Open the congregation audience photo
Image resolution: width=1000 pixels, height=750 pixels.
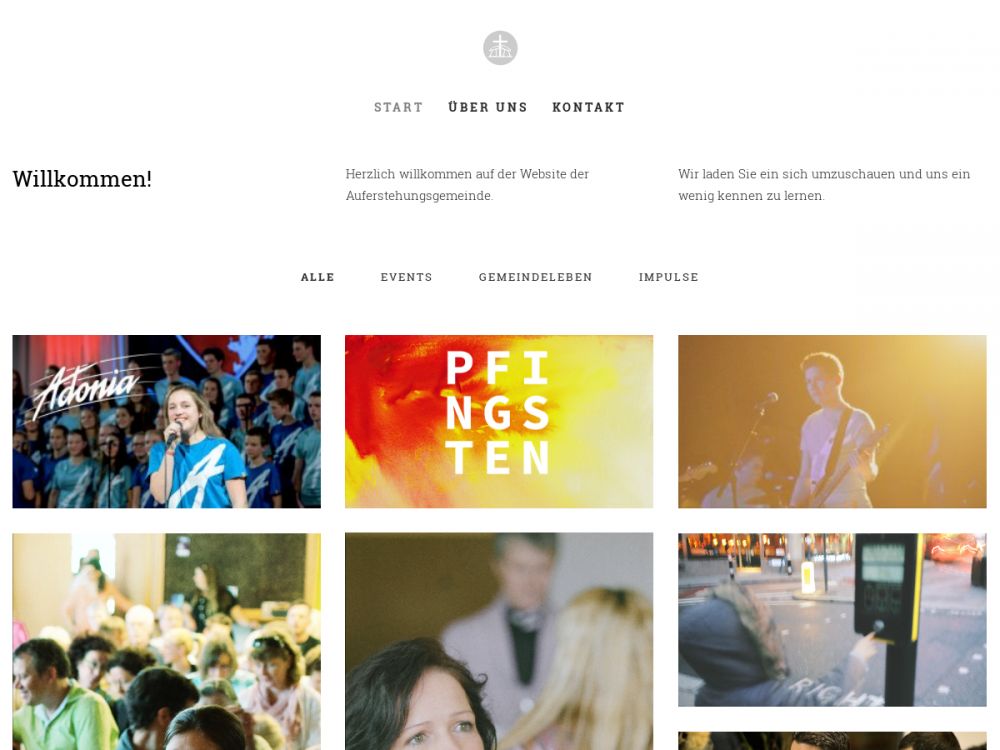tap(166, 642)
